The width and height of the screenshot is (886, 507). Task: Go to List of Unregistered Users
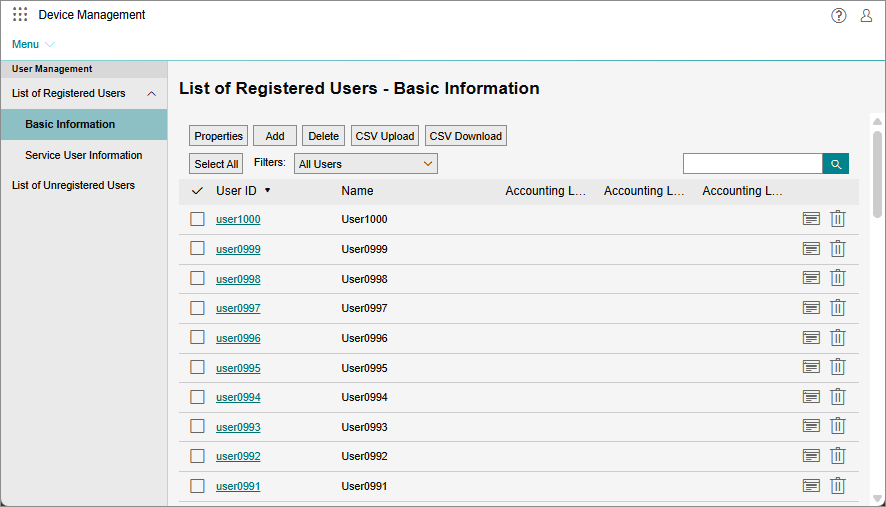pyautogui.click(x=73, y=185)
